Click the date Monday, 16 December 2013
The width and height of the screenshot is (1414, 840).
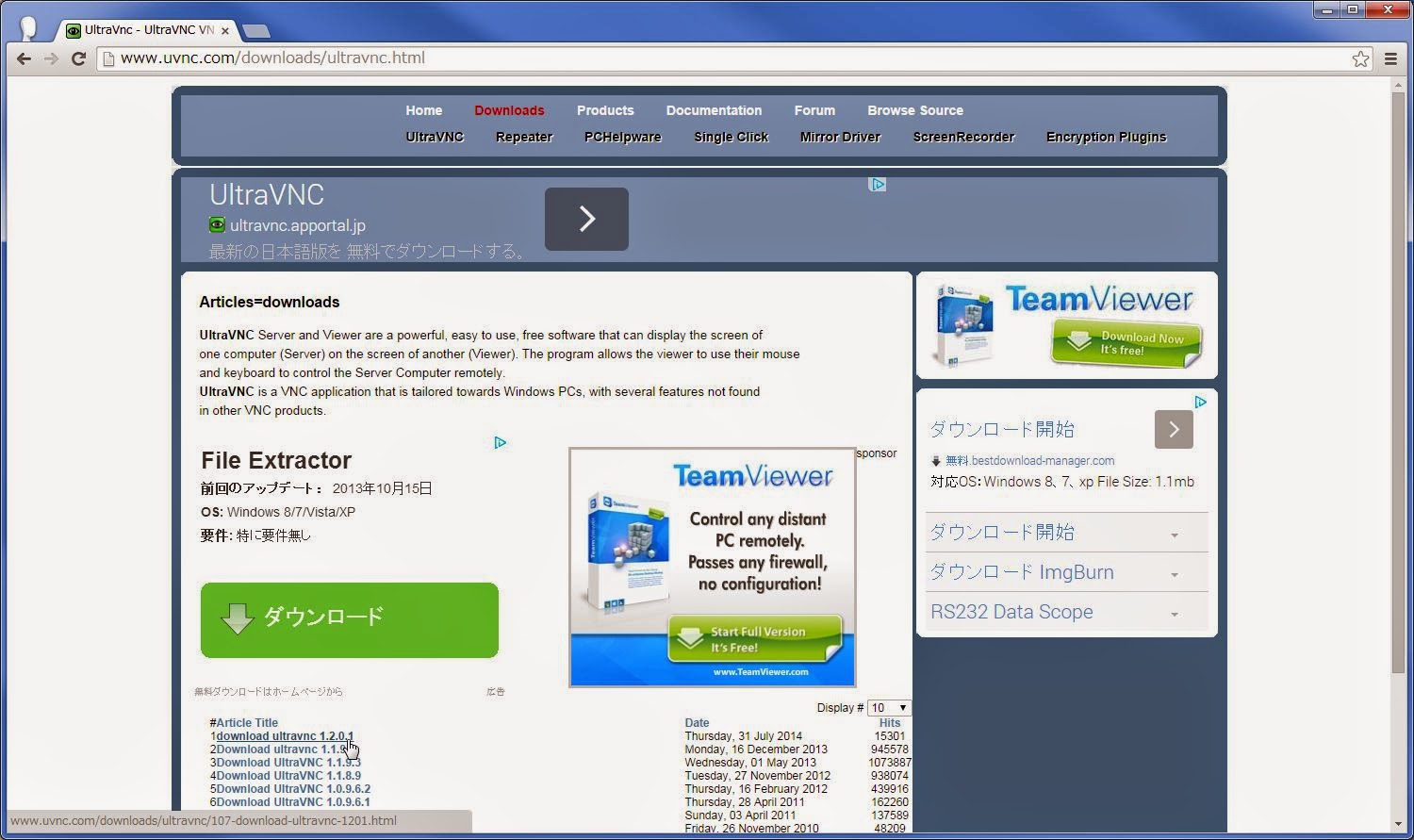(756, 749)
